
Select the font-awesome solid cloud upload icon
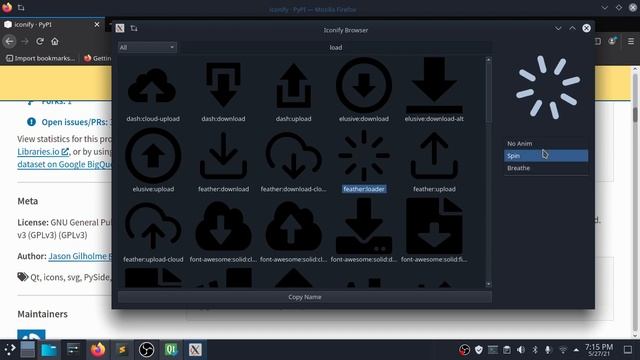(x=293, y=227)
